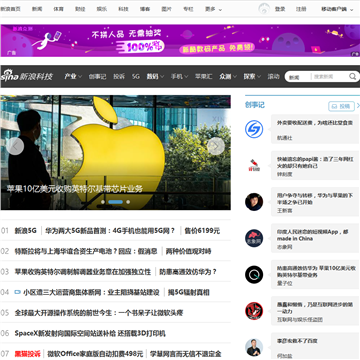Screen dimensions: 360x360
Task: Expand the 更多 menu in the top bar
Action: [x=213, y=9]
